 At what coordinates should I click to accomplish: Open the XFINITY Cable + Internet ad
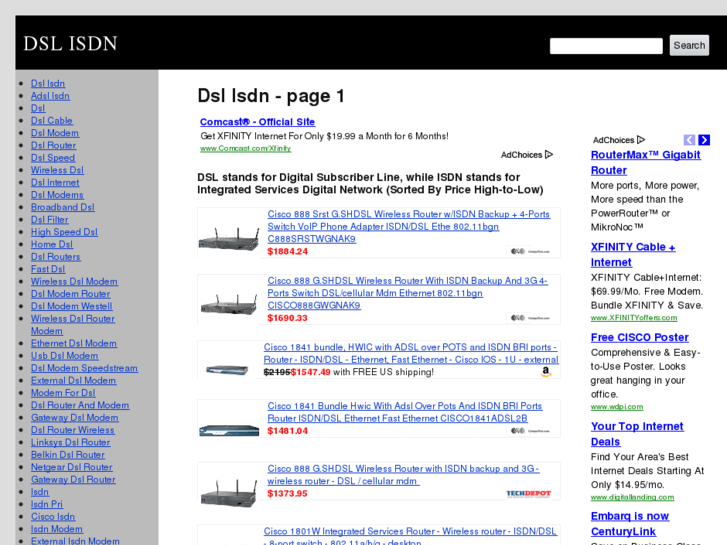(633, 255)
